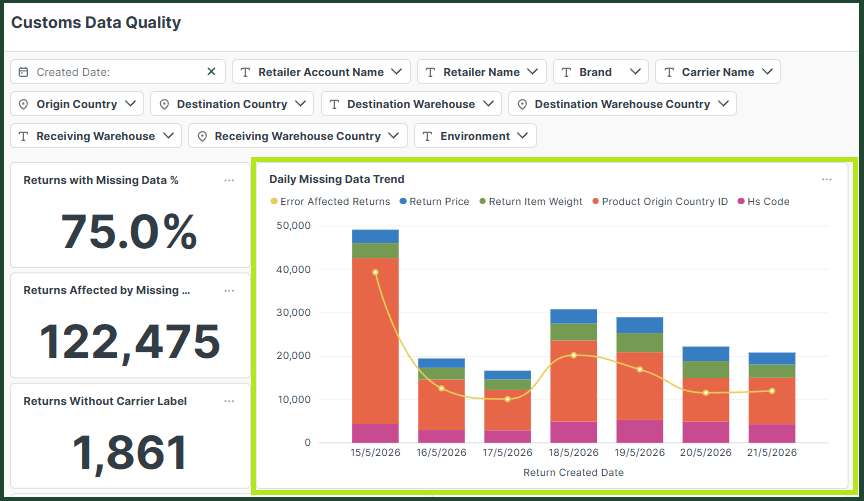
Task: Clear the Created Date filter with the X
Action: (211, 72)
